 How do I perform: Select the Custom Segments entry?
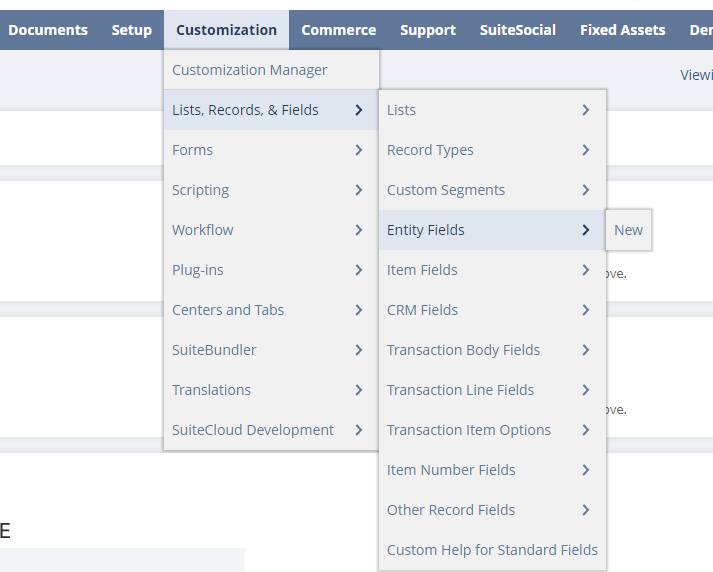(x=492, y=190)
